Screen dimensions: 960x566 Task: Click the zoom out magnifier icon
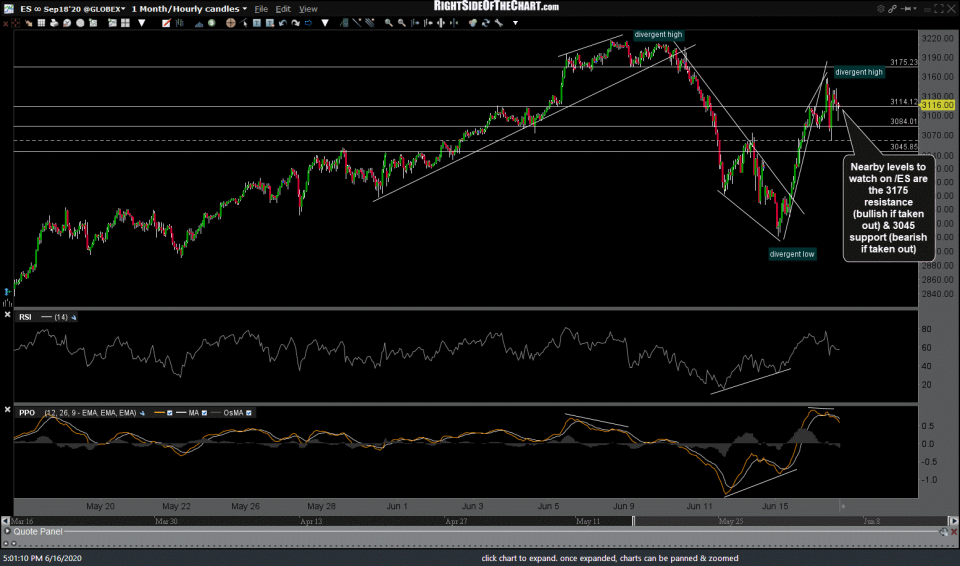pos(402,23)
